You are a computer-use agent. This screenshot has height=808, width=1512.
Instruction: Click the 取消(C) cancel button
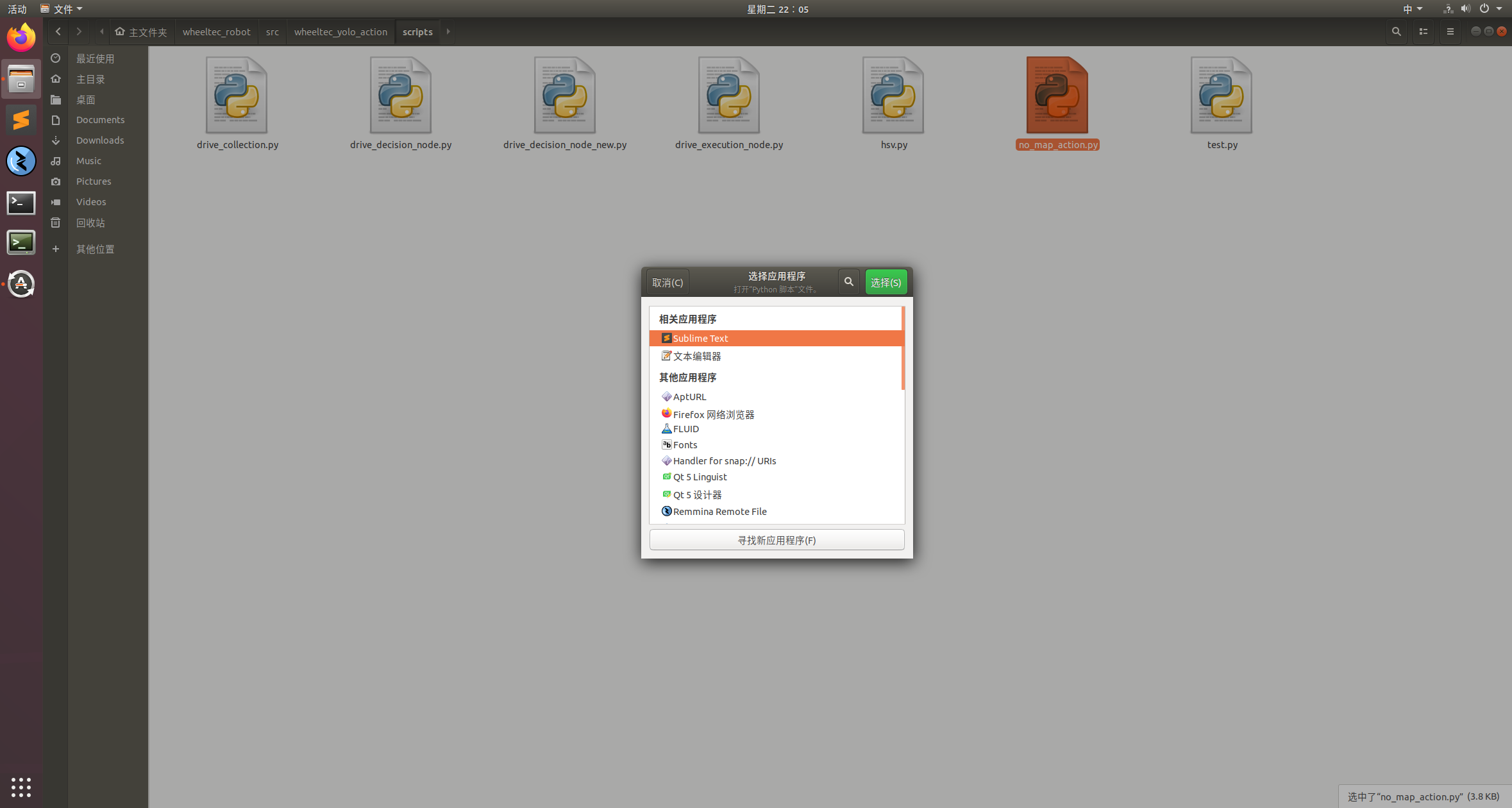(668, 282)
